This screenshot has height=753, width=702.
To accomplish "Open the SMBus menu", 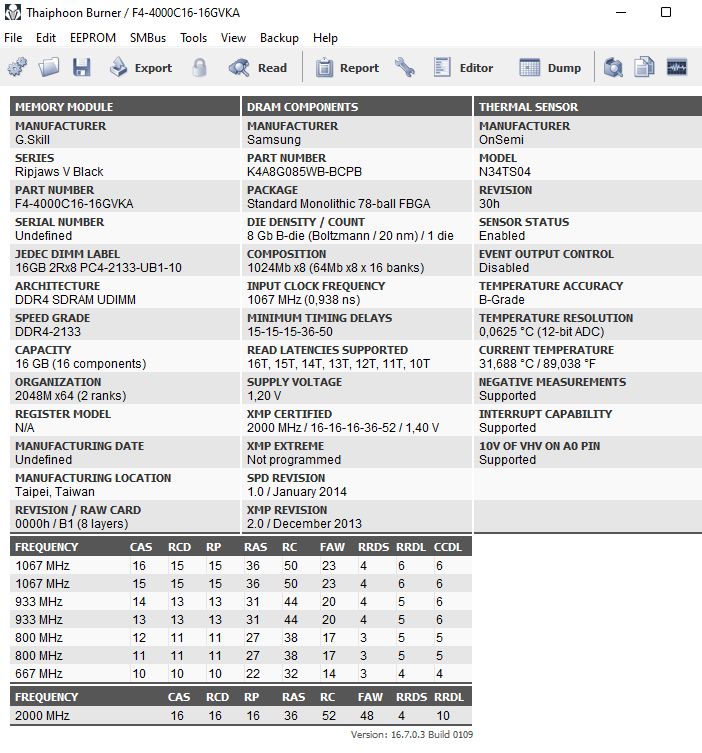I will (148, 38).
